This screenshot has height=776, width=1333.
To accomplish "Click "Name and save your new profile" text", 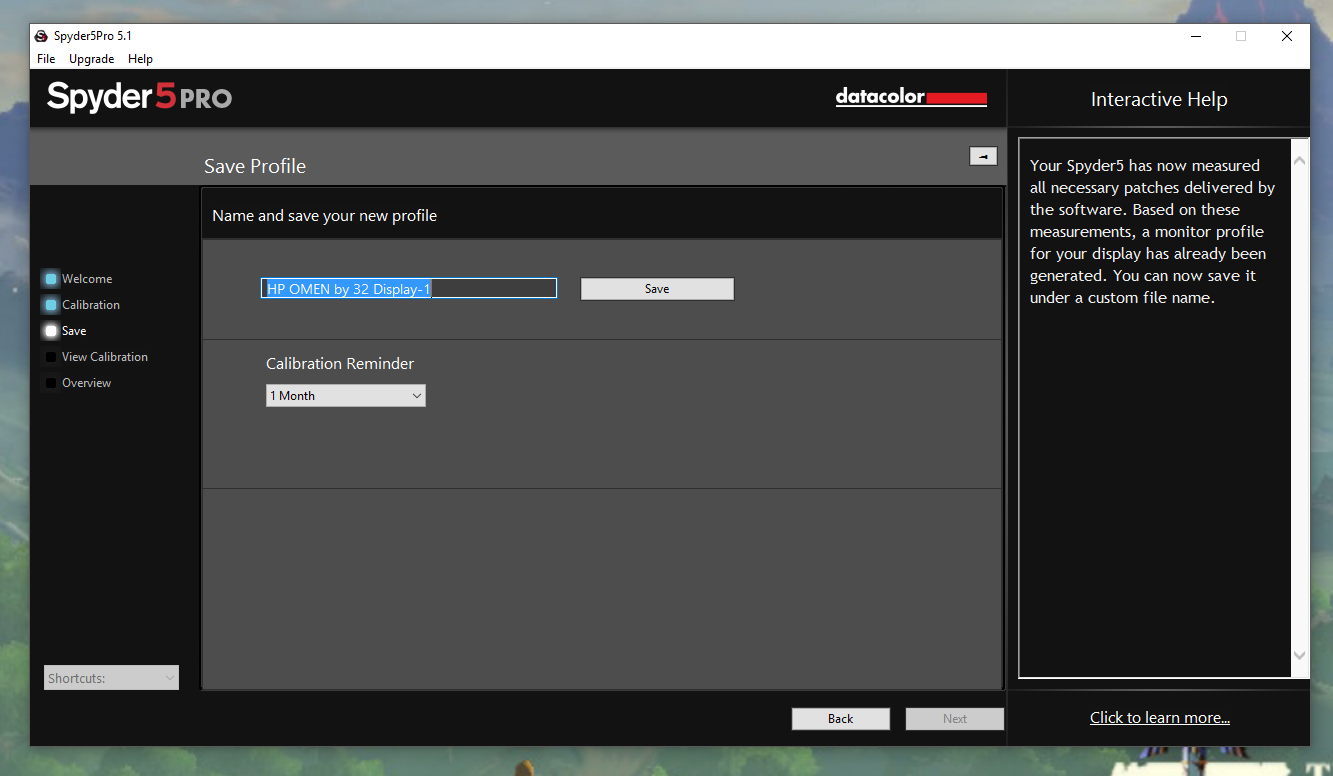I will point(325,215).
